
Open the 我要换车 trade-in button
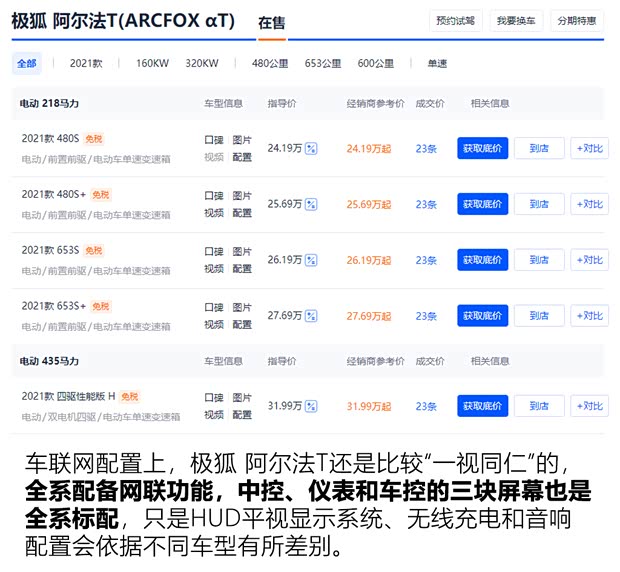[516, 21]
